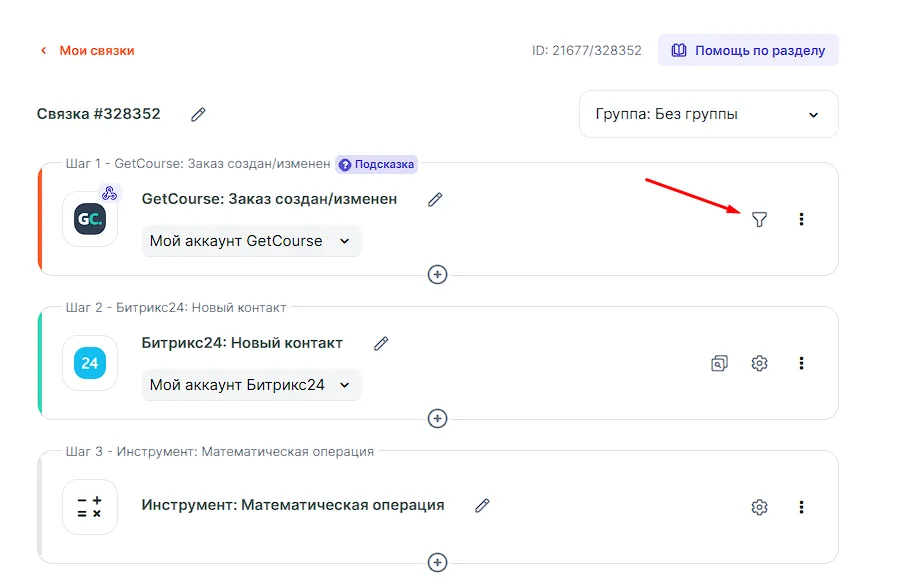The width and height of the screenshot is (898, 583).
Task: Edit the GetCourse step name pencil icon
Action: [x=435, y=199]
